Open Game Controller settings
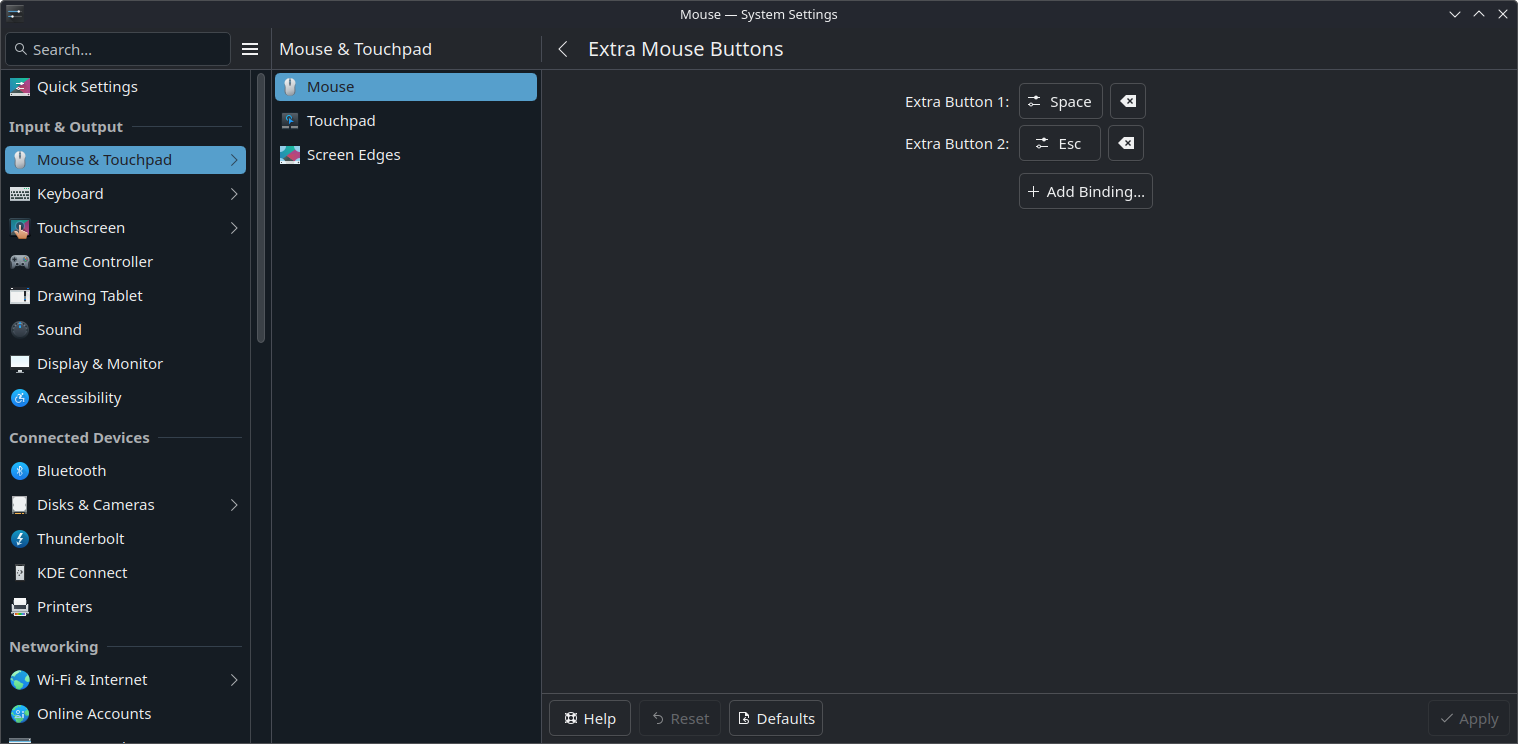 (x=125, y=262)
